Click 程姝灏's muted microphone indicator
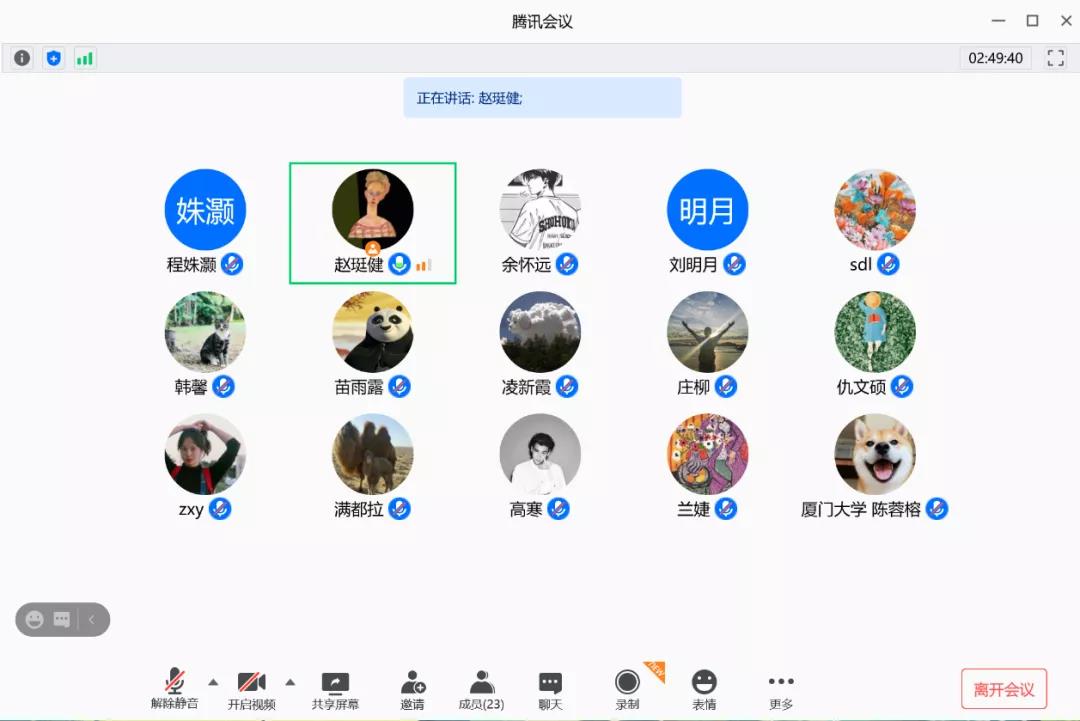The width and height of the screenshot is (1080, 721). 232,264
